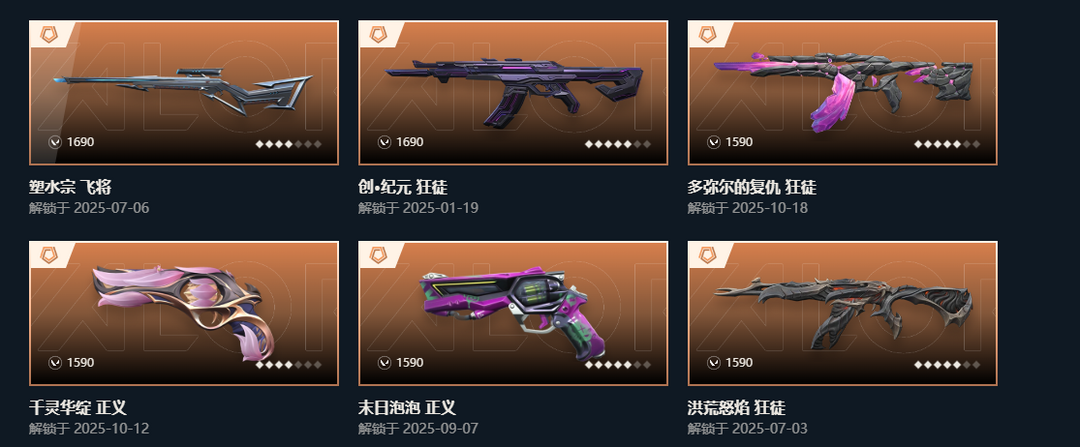Click the tier badge icon on 多弥尔的复仇 狂徒 card
1080x447 pixels.
tap(707, 34)
